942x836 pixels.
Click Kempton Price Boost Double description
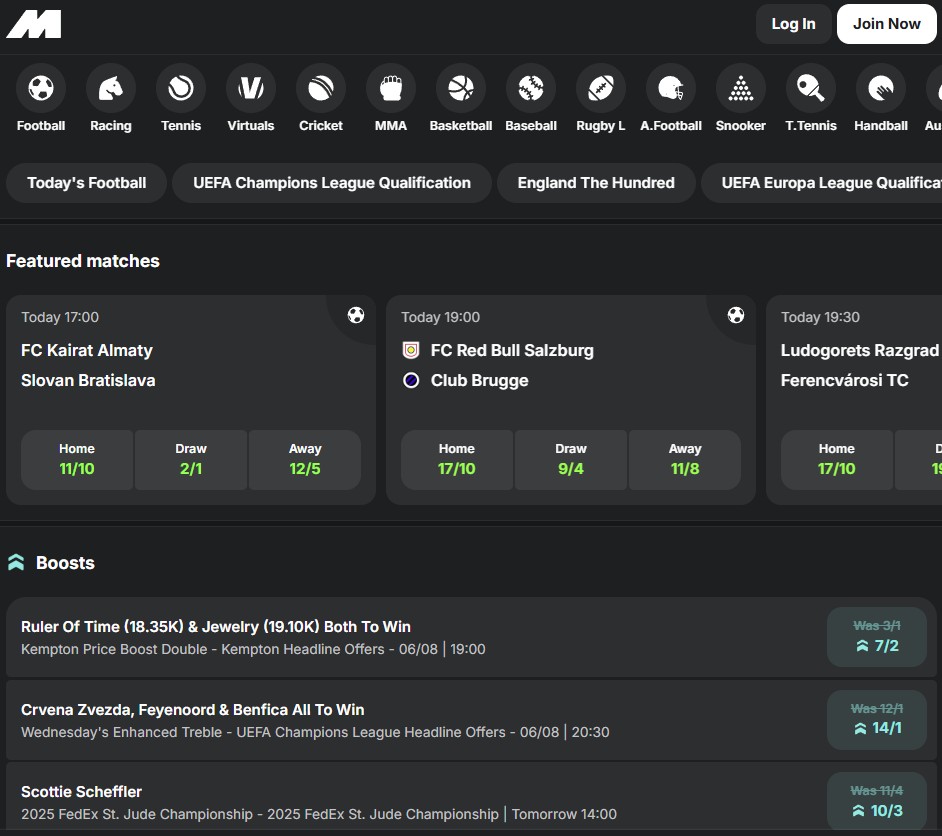pos(253,649)
